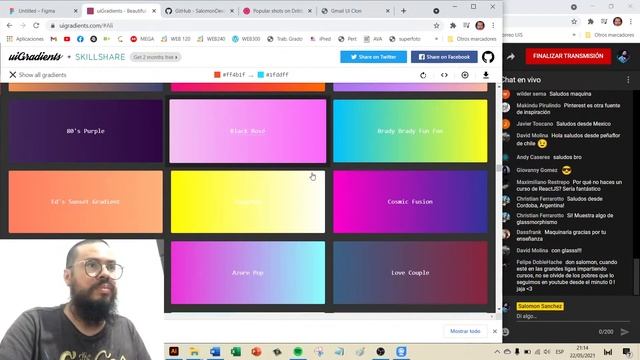
Task: Expand the bookmarks bar overflow chevron
Action: [436, 39]
